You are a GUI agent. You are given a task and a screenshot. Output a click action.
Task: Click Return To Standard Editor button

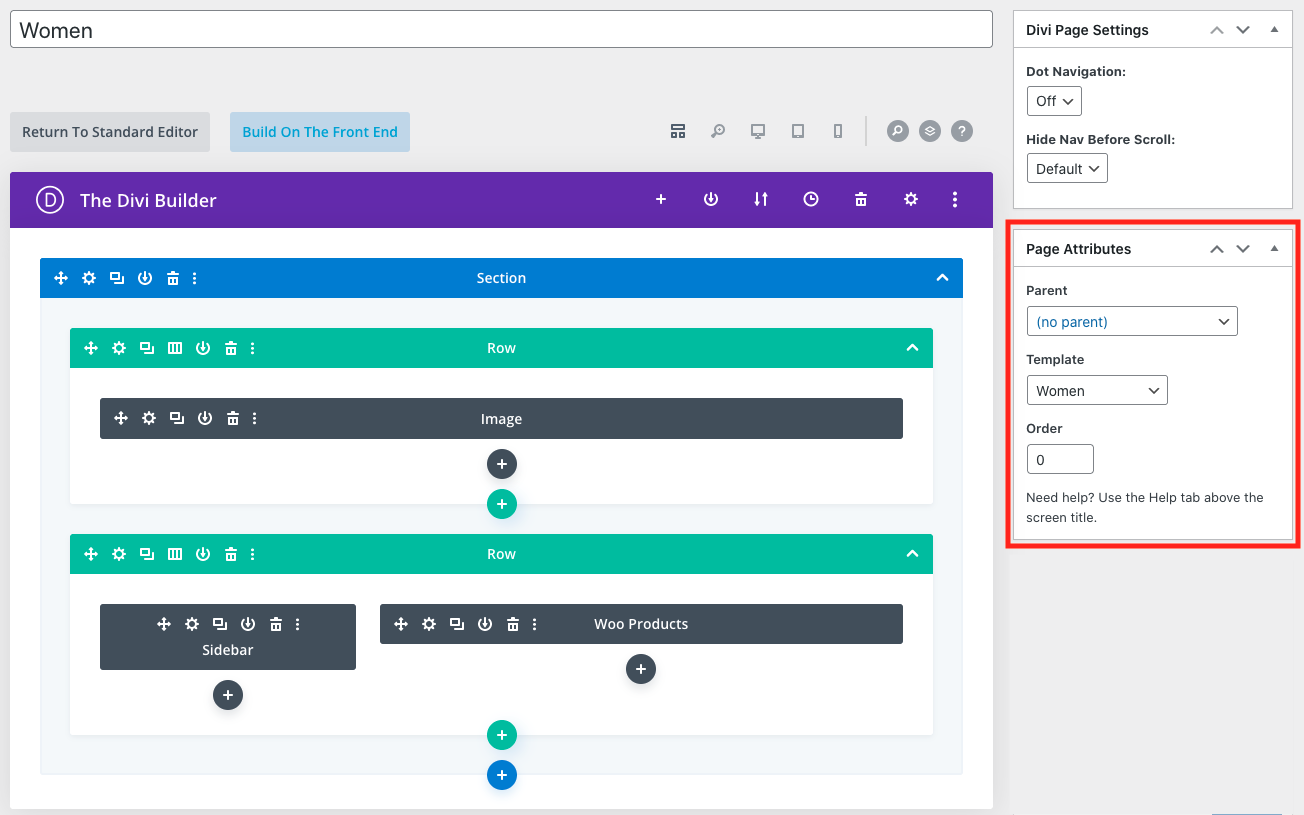[x=110, y=132]
